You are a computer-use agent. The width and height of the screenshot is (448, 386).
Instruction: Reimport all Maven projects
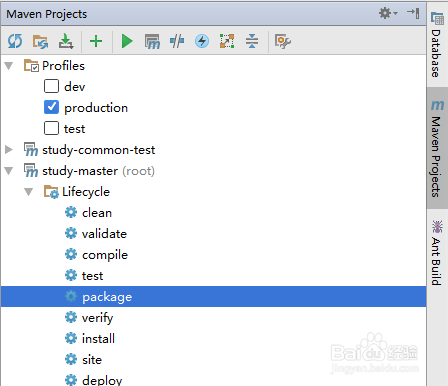coord(15,41)
